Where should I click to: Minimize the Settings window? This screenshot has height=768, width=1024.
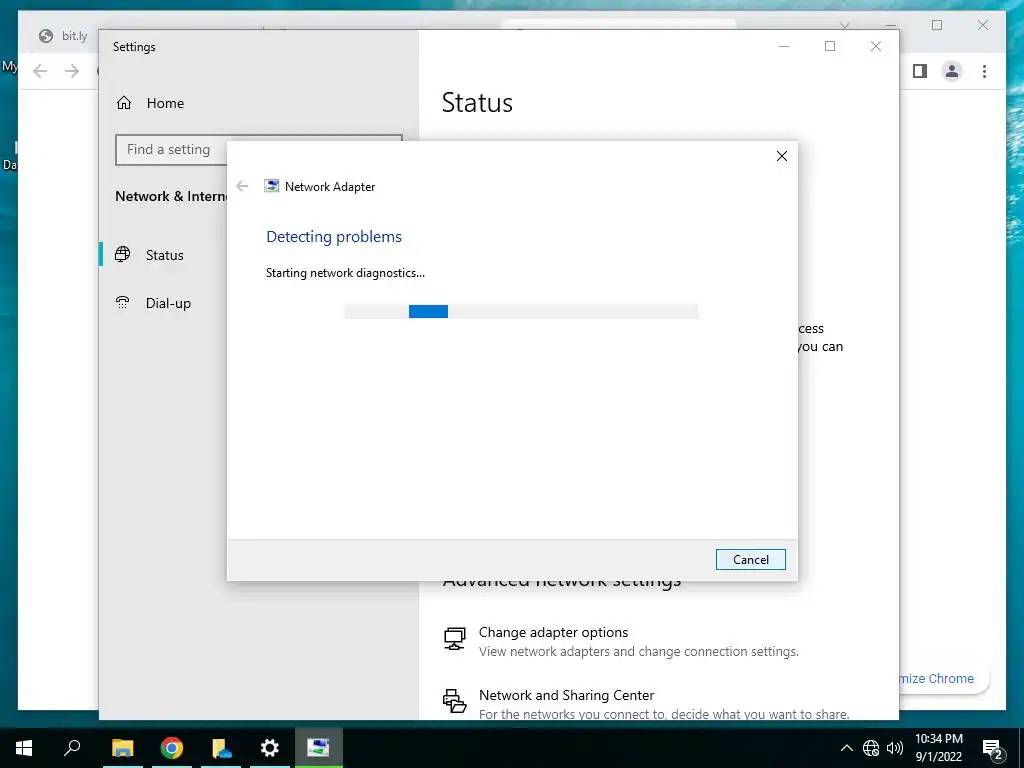[784, 46]
